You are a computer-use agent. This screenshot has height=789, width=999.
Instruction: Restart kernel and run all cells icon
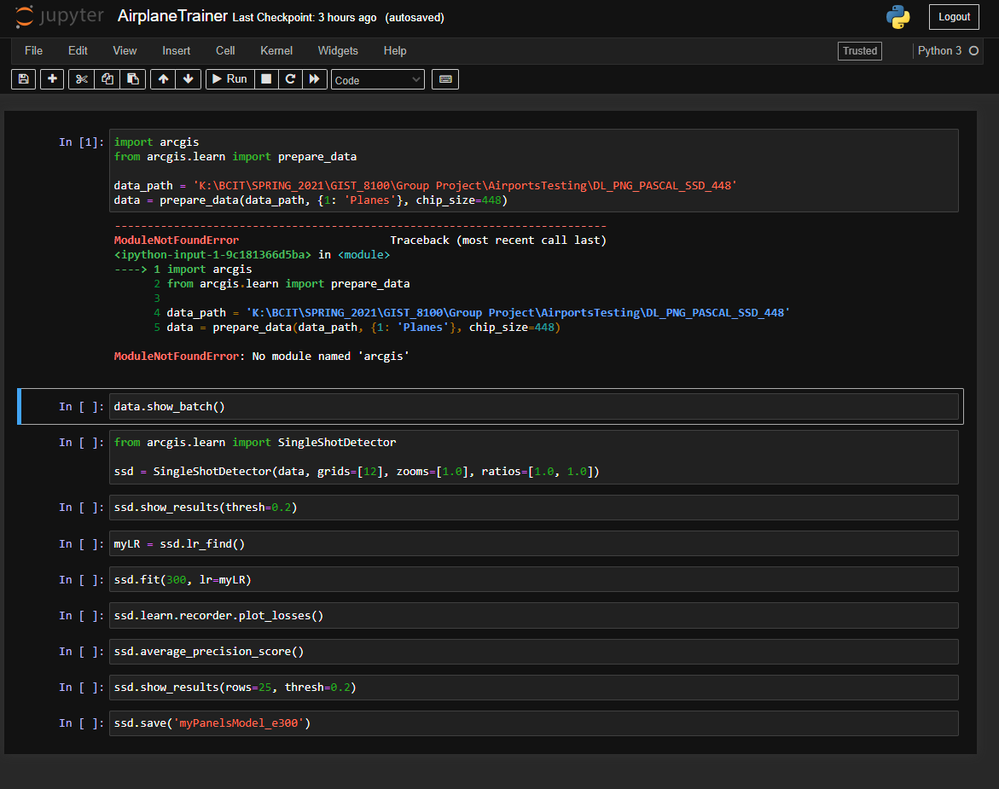pos(315,79)
